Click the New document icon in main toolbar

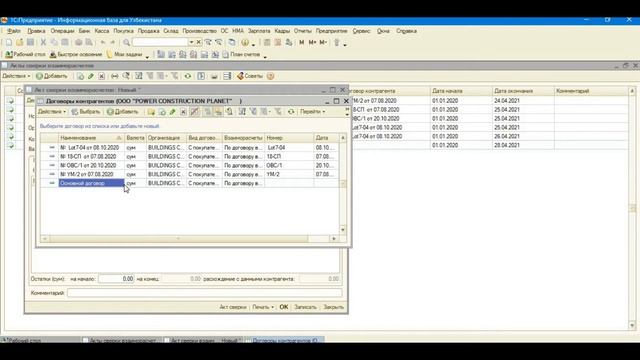pos(9,42)
